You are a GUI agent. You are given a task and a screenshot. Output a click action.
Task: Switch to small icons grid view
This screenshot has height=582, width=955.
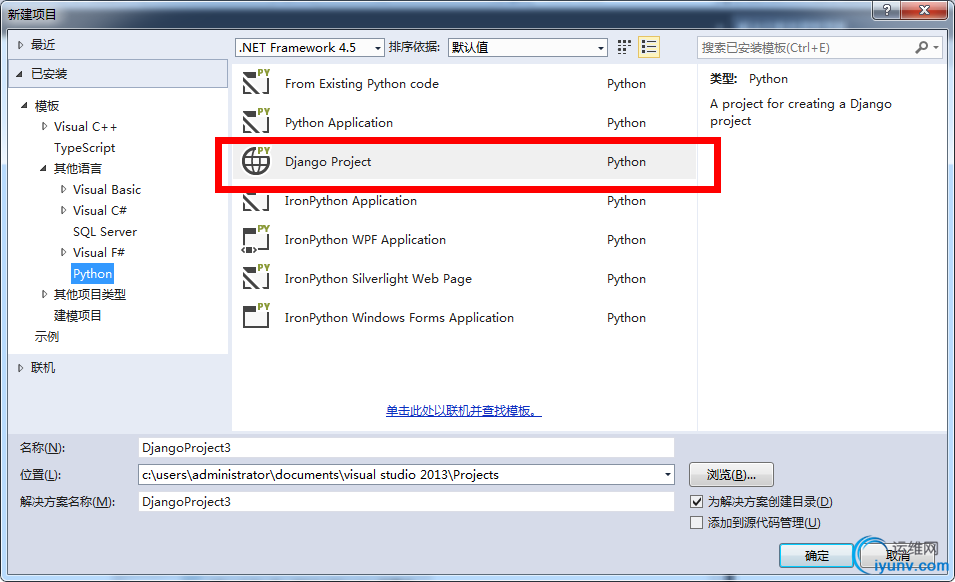point(624,47)
